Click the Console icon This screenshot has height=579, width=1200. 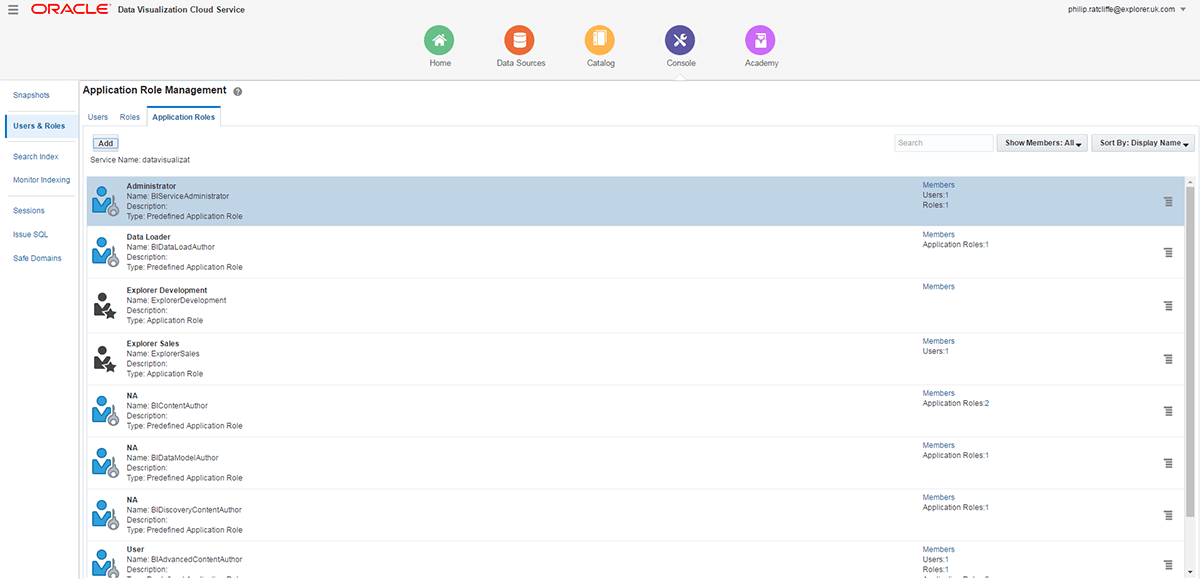[x=680, y=41]
